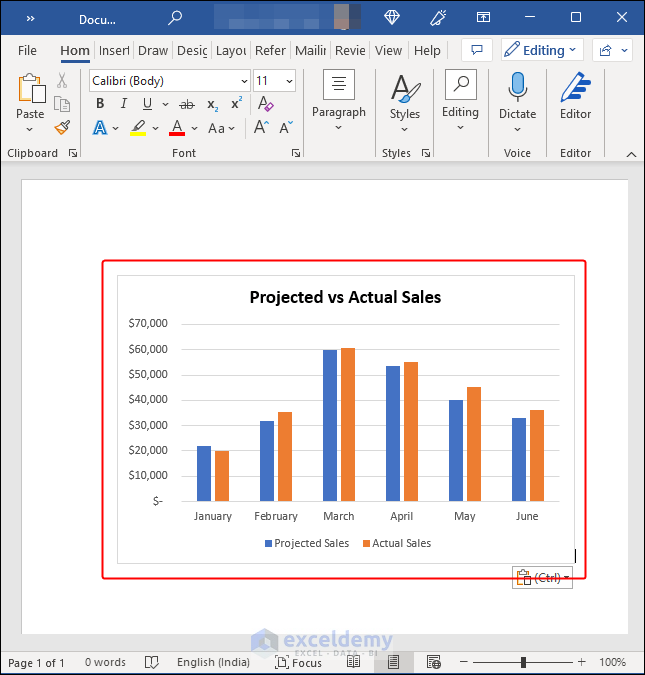Open the Paste Options (Ctrl) button

coord(542,577)
